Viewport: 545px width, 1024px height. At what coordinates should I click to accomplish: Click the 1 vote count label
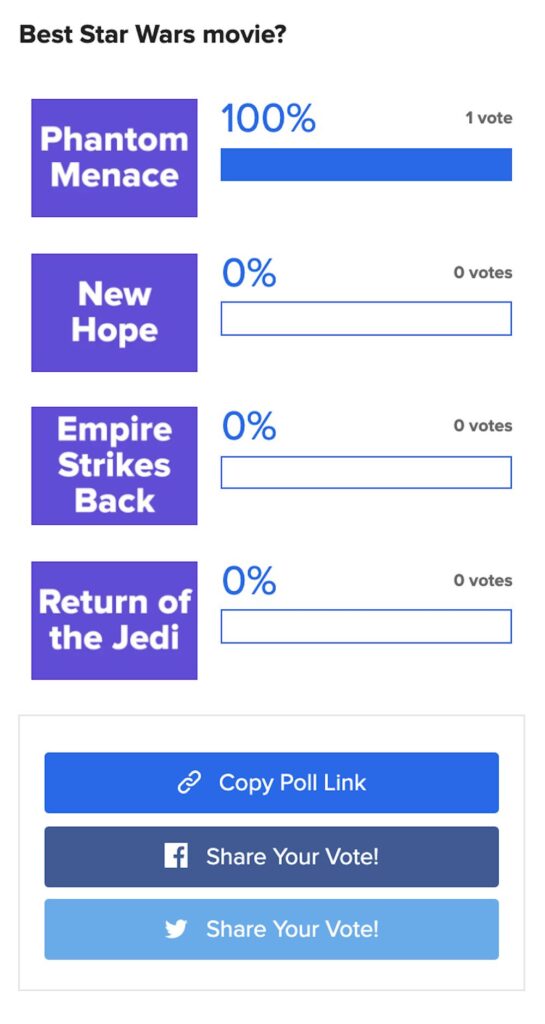489,118
